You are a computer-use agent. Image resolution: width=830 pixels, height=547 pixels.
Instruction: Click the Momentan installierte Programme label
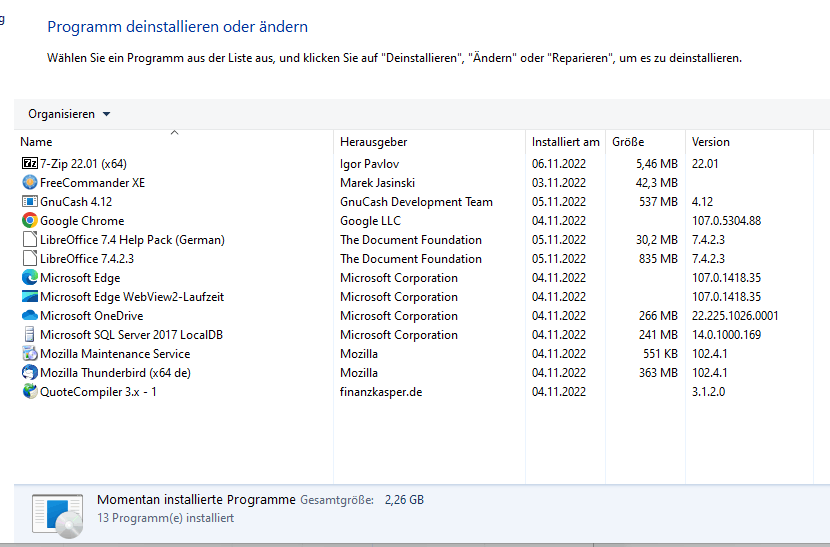(x=196, y=499)
